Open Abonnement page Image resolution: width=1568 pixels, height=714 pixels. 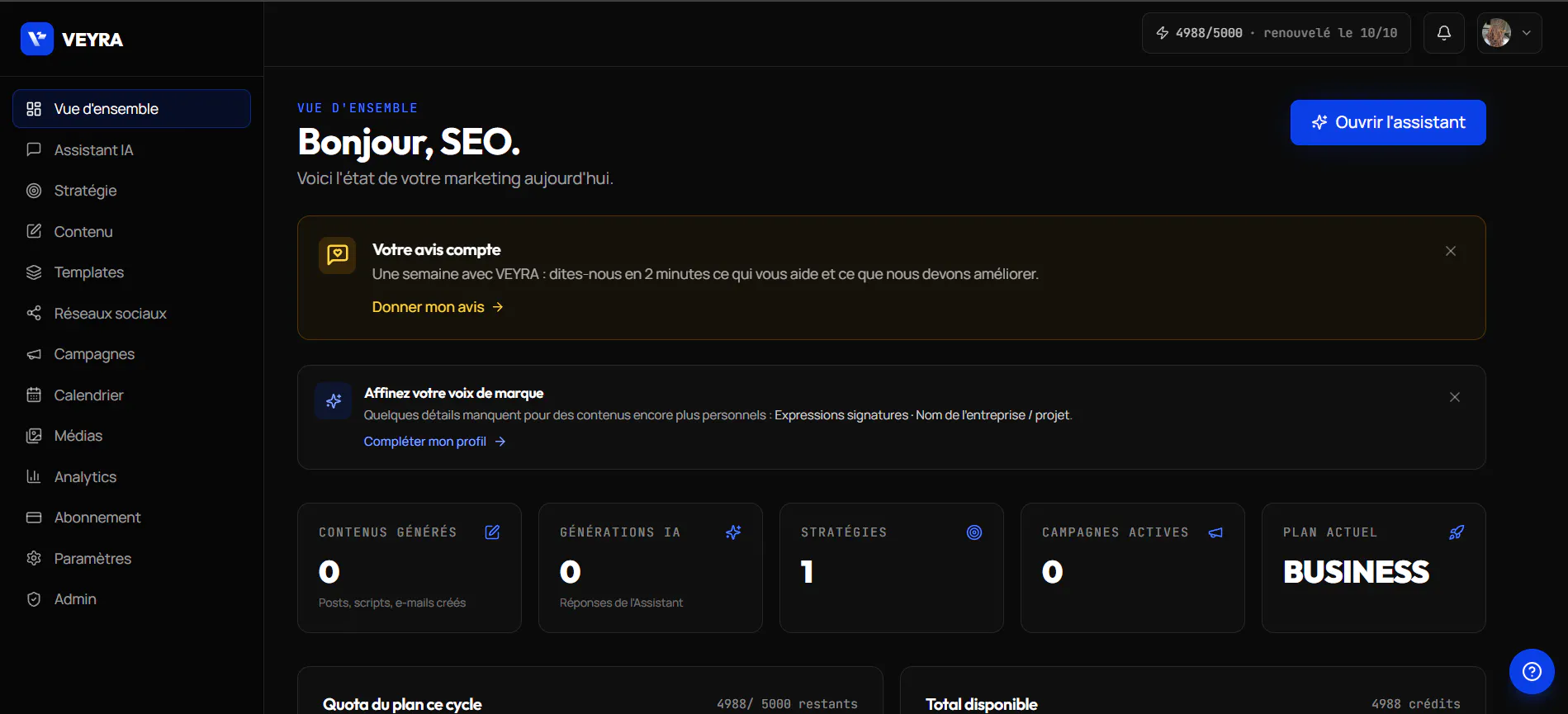click(x=131, y=518)
